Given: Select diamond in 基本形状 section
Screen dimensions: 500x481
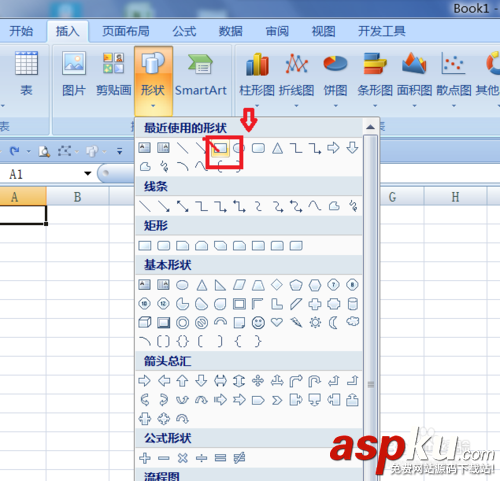Looking at the screenshot, I should tap(277, 285).
